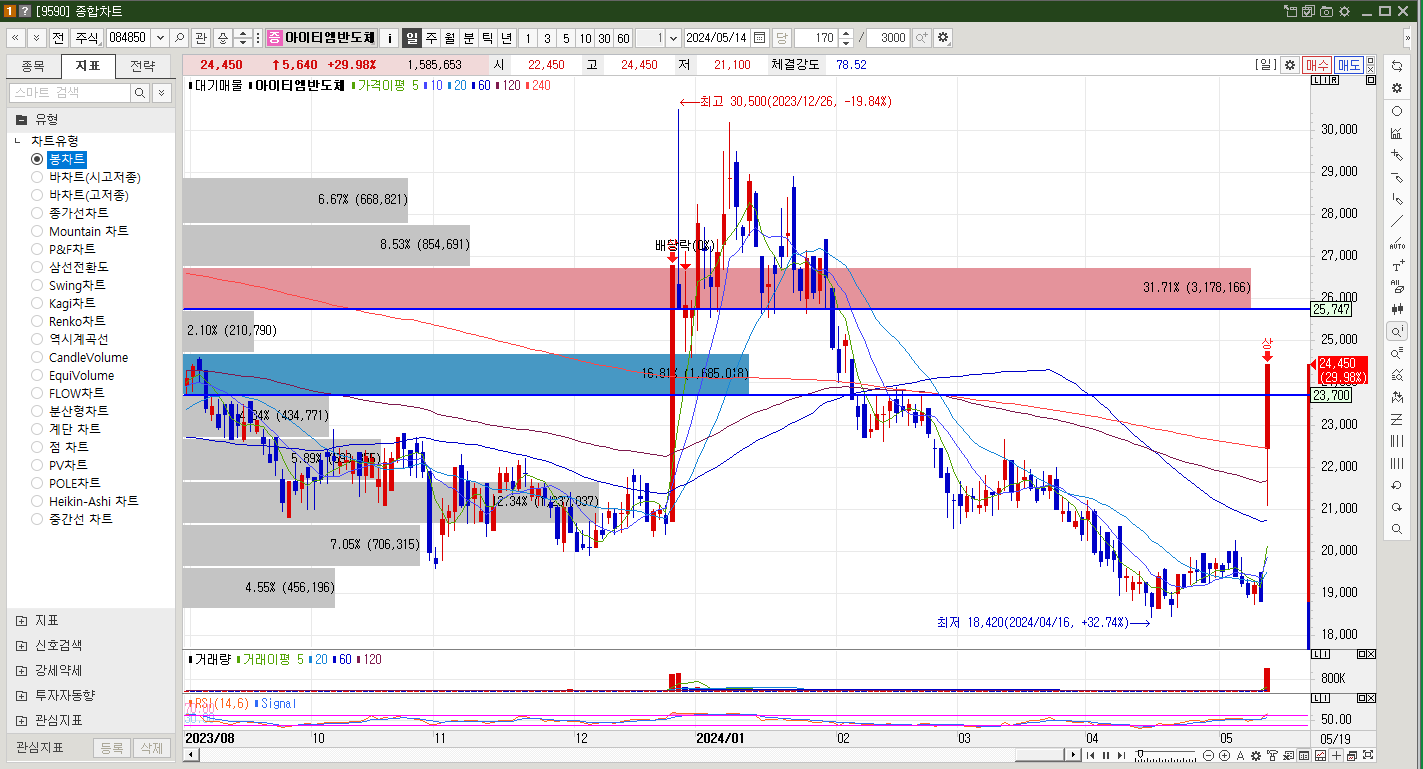Pause chart replay in bottom bar
Viewport: 1423px width, 769px height.
[x=1106, y=755]
